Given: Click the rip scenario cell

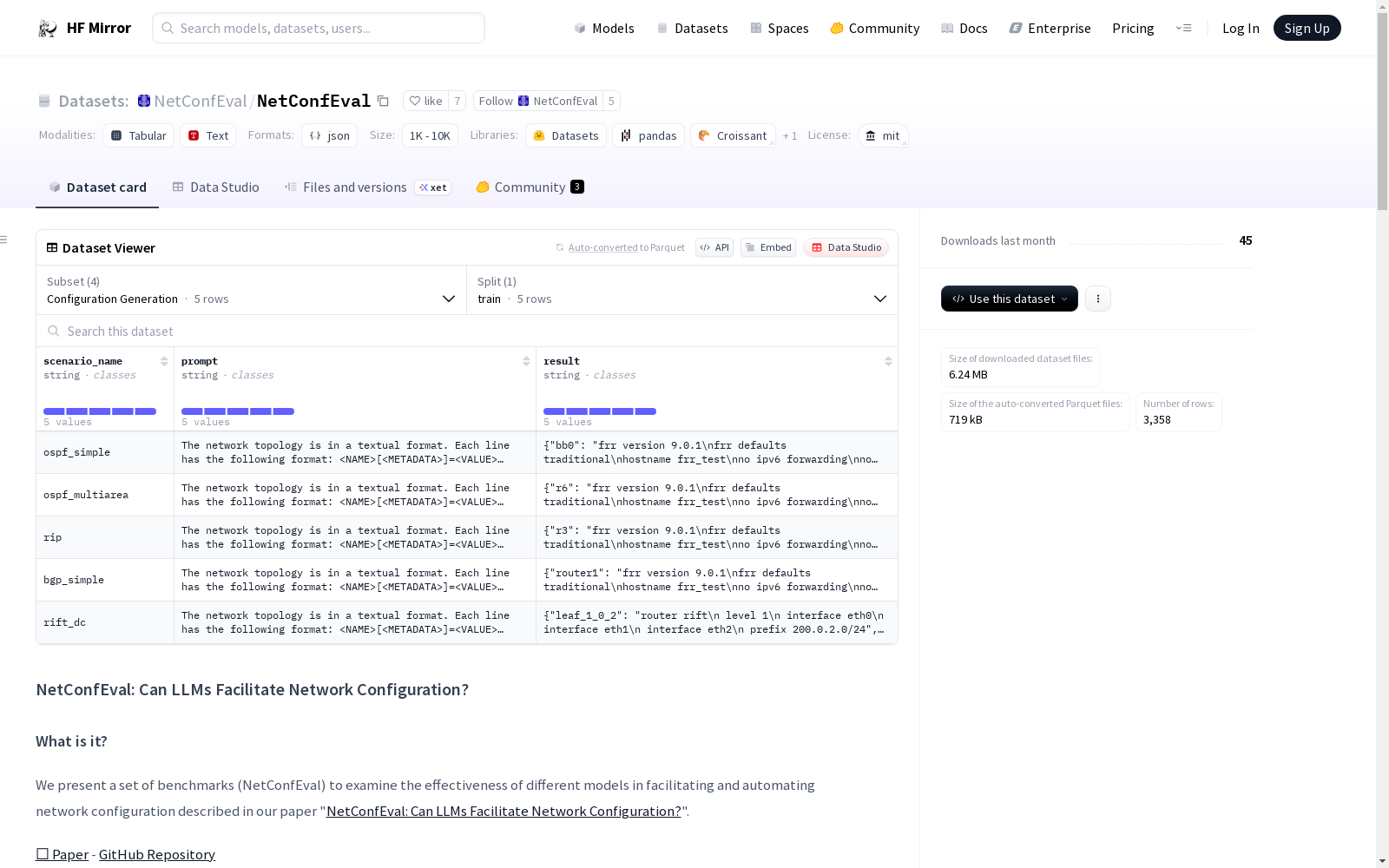Looking at the screenshot, I should click(x=105, y=537).
